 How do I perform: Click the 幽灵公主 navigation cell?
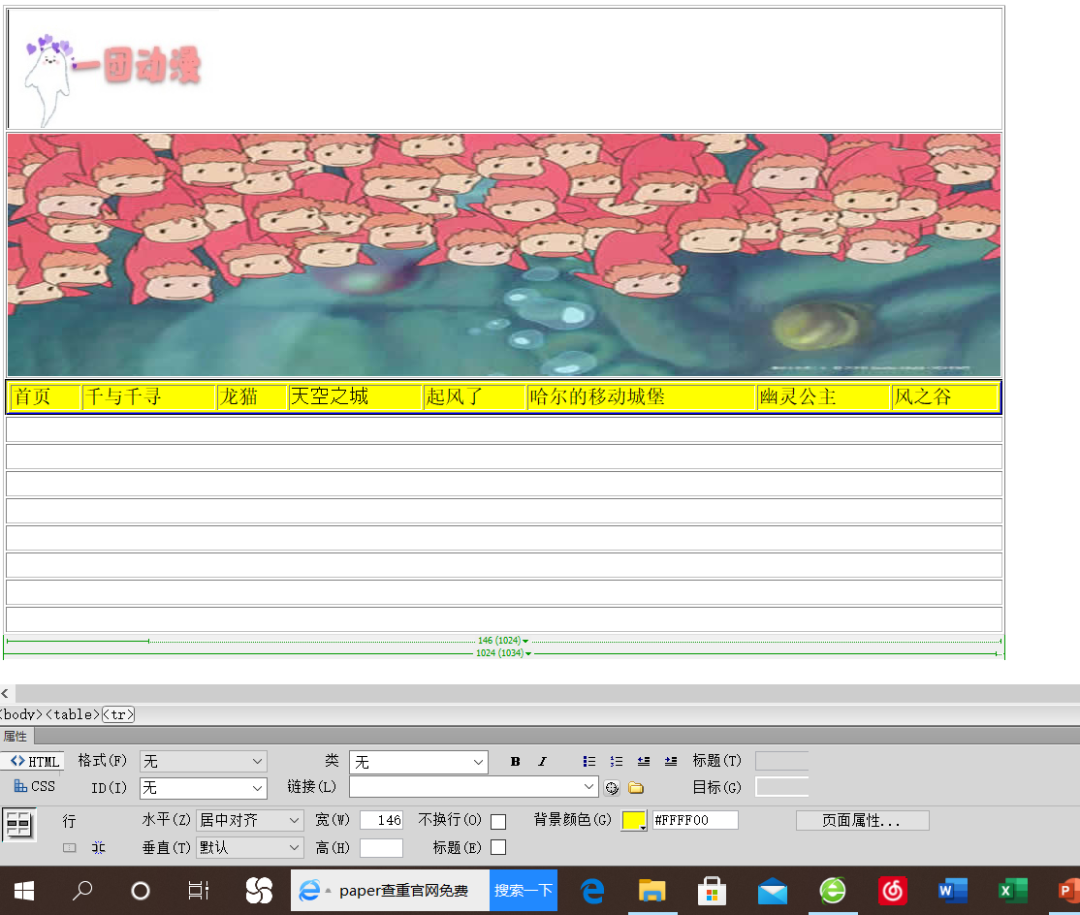coord(824,397)
